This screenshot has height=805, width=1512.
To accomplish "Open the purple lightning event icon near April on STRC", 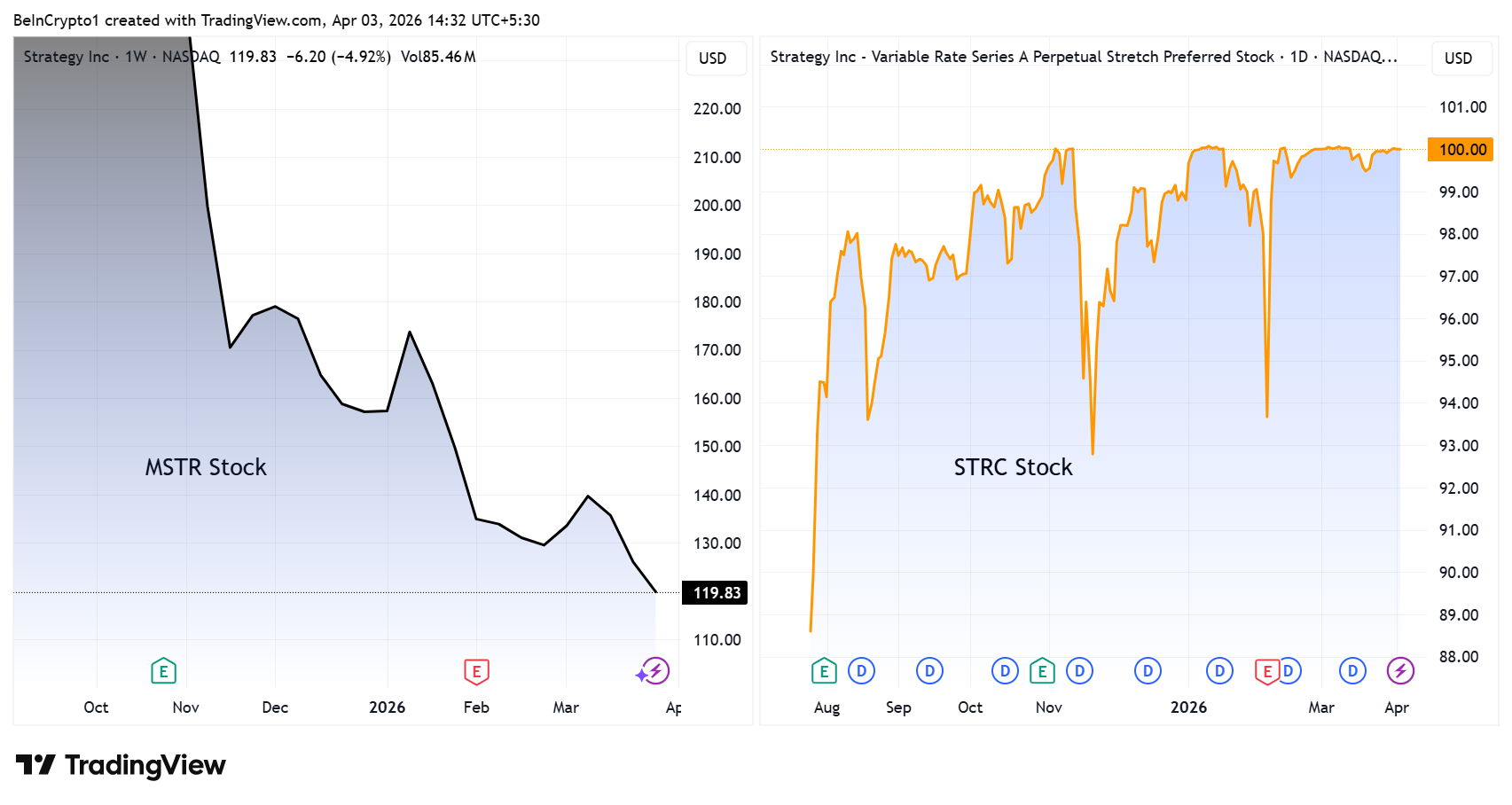I will 1401,671.
